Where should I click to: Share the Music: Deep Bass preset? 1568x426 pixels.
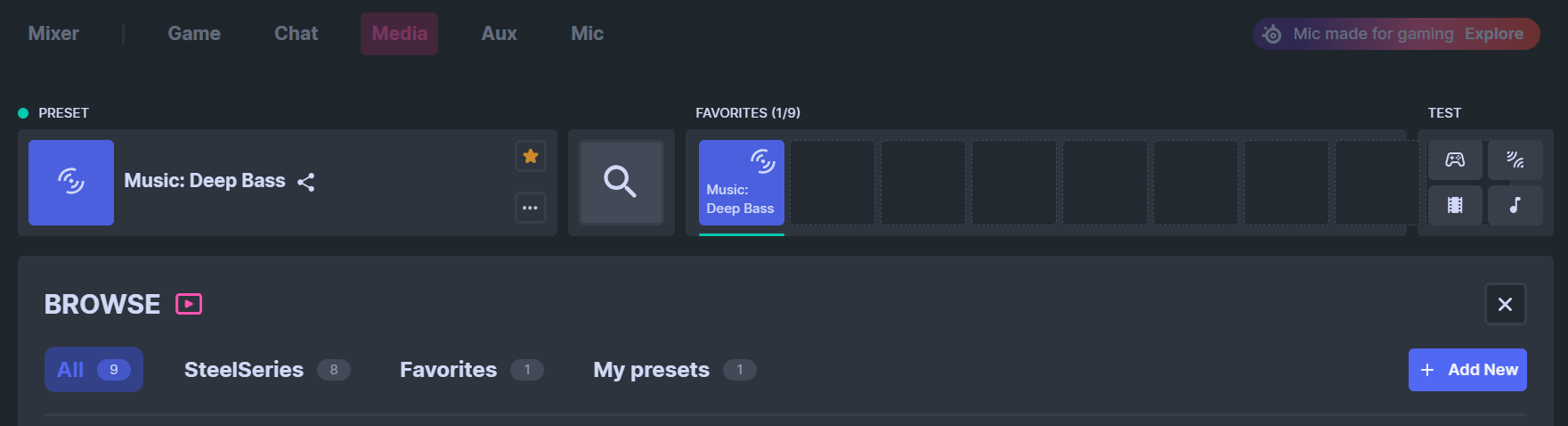point(306,182)
